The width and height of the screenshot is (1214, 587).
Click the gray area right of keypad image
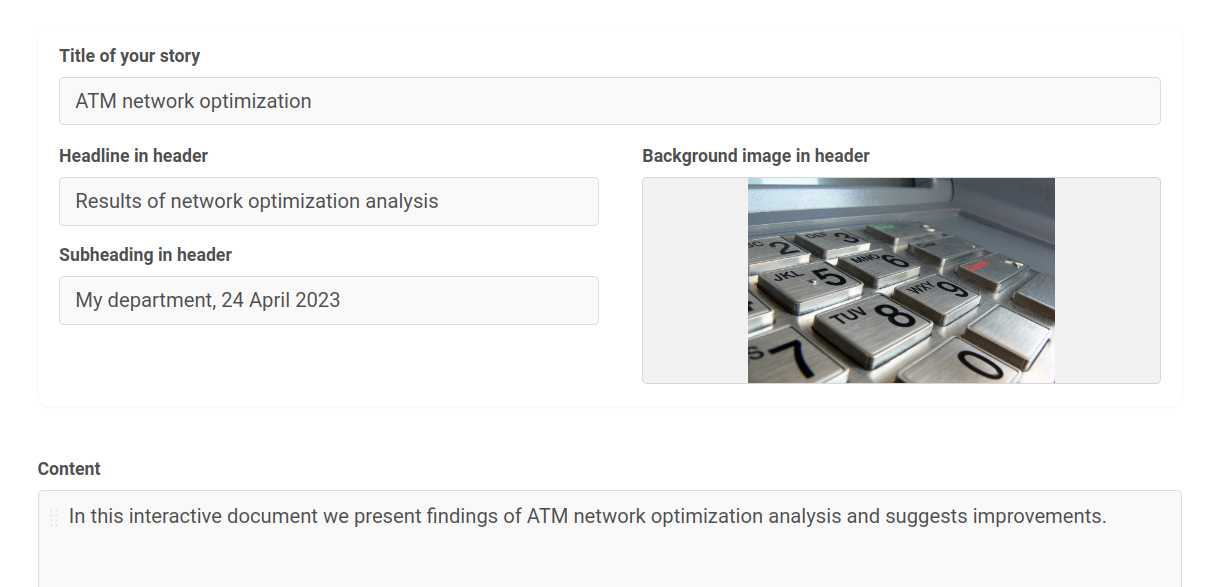1107,280
